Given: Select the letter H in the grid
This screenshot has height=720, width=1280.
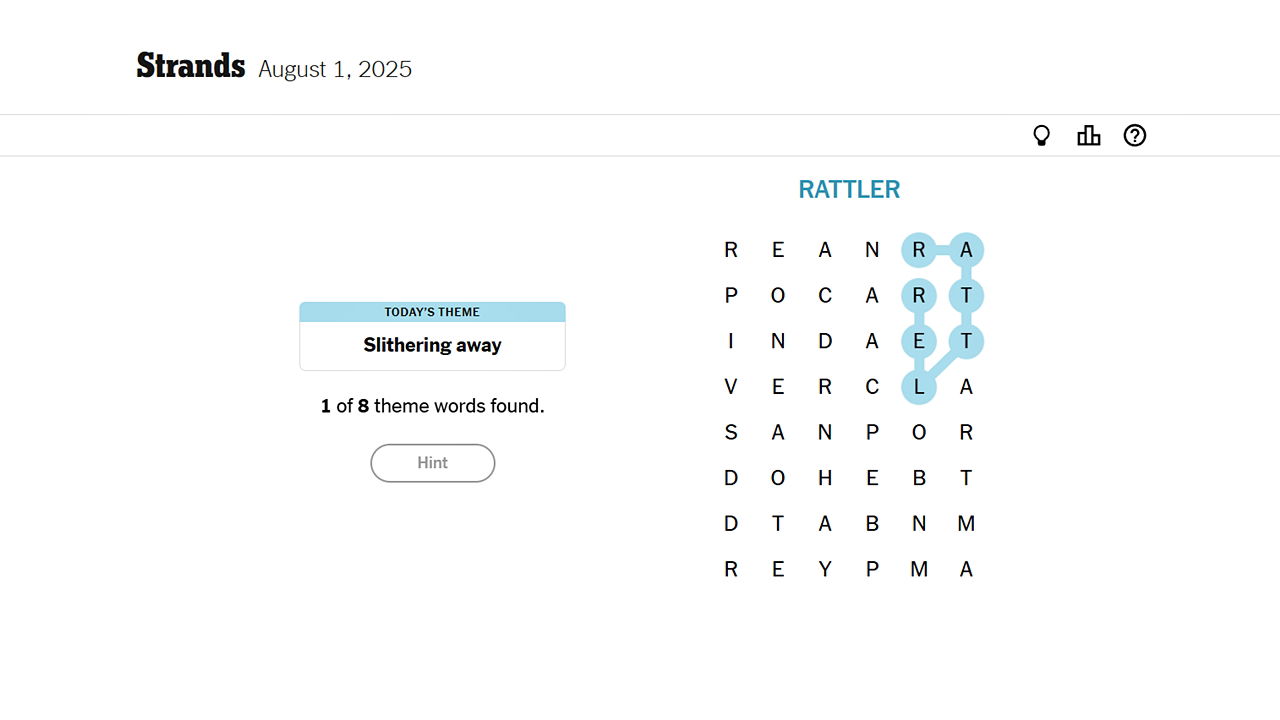Looking at the screenshot, I should point(825,478).
